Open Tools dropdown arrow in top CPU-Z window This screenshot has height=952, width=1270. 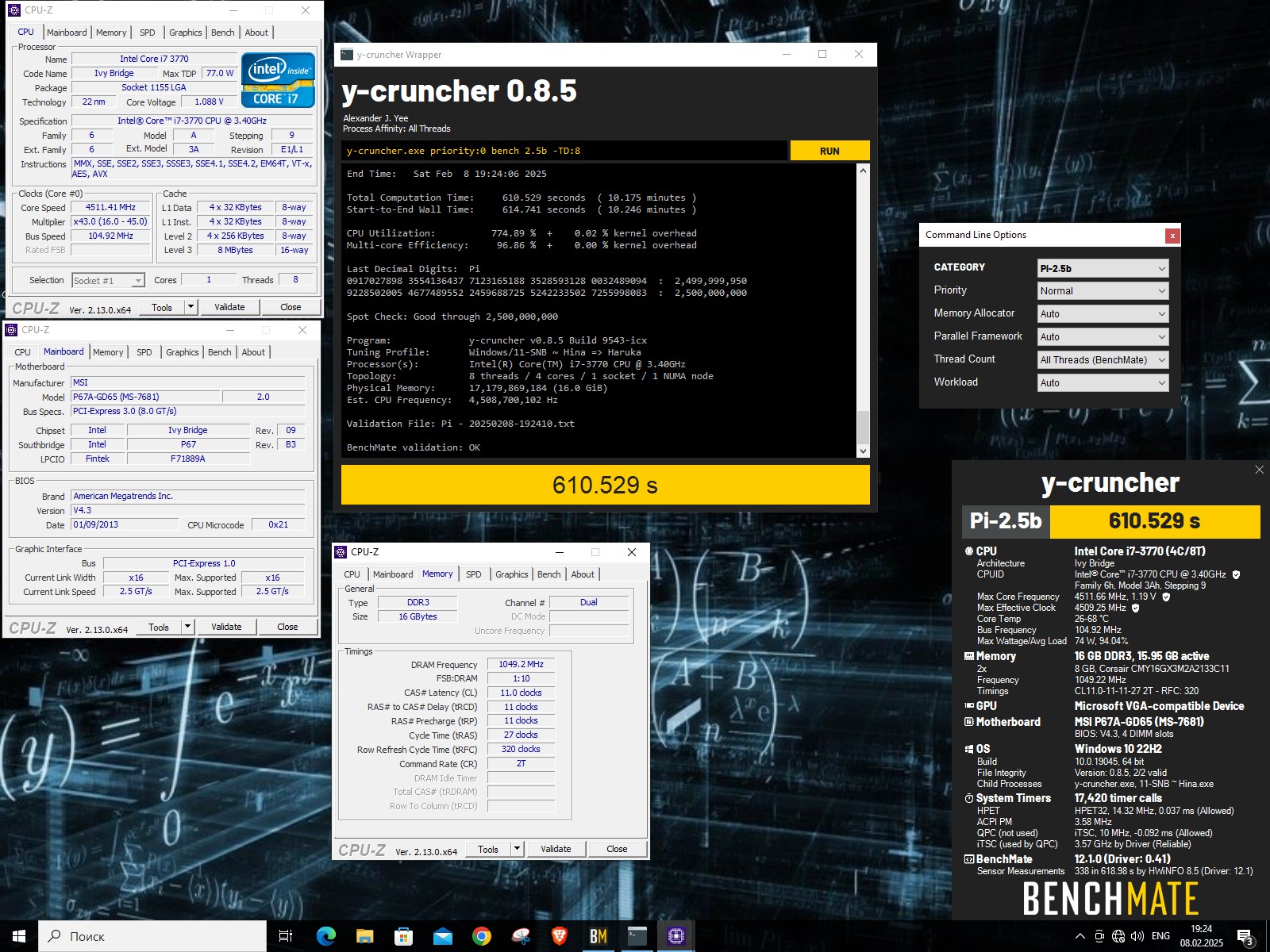click(190, 307)
